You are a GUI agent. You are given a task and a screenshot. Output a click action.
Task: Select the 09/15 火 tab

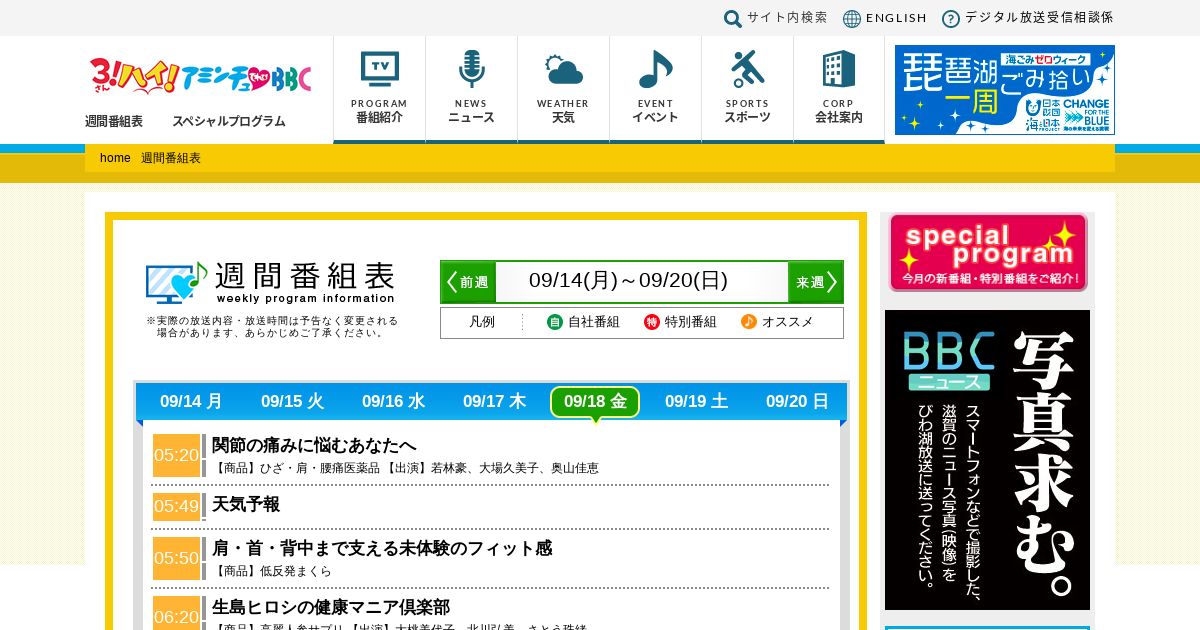click(x=292, y=401)
